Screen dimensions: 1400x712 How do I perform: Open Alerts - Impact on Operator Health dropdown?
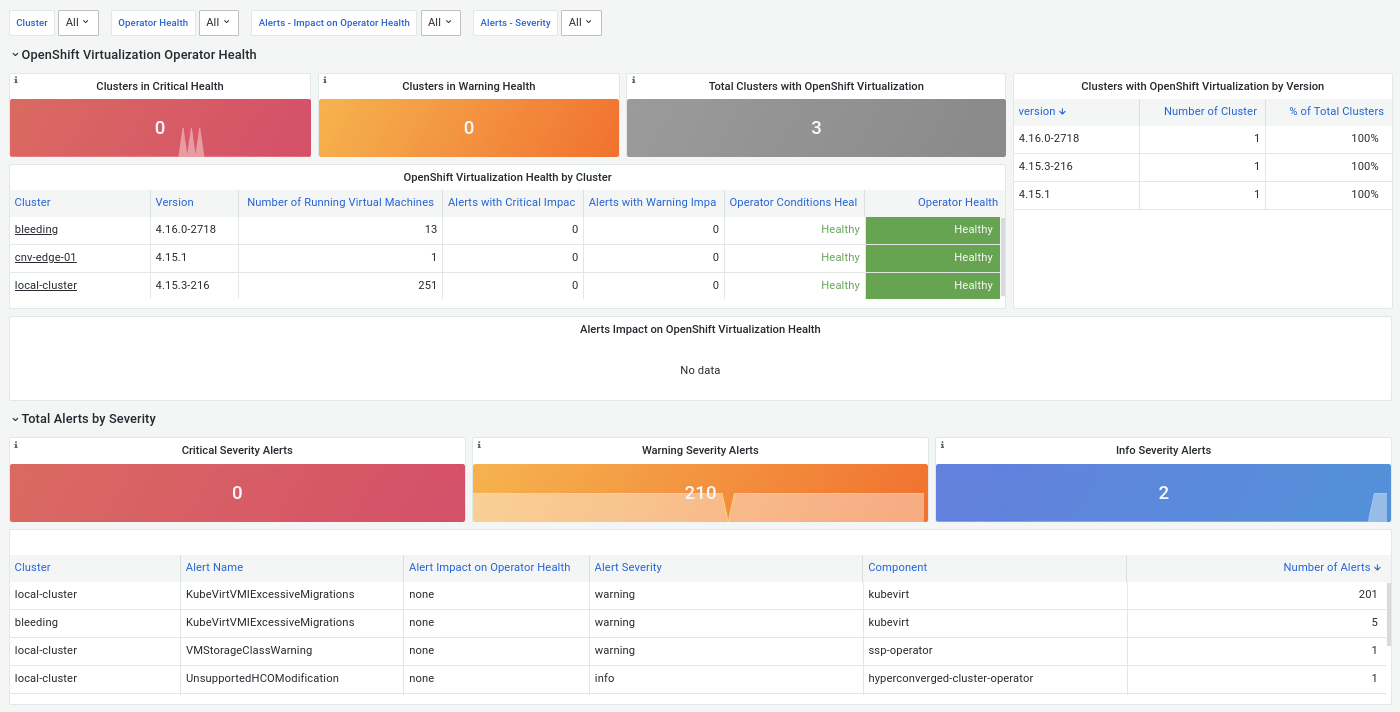click(x=440, y=22)
